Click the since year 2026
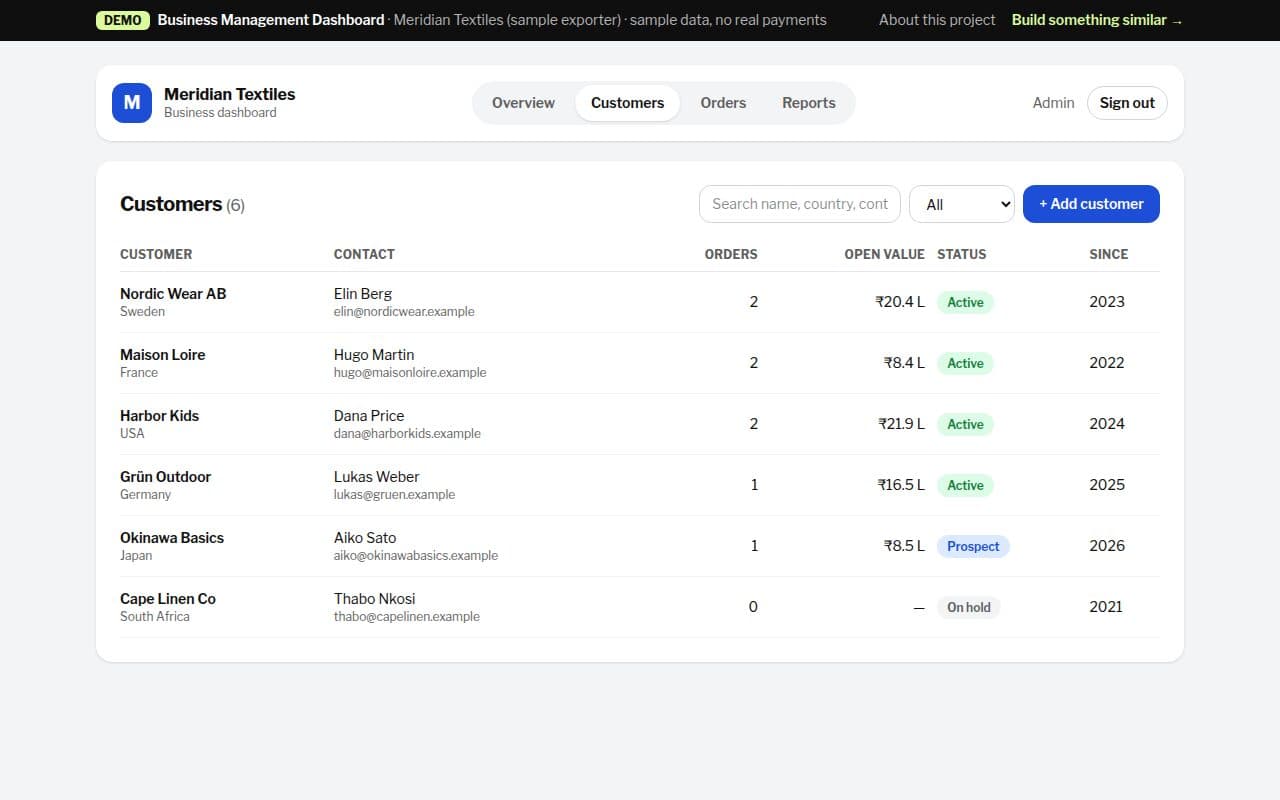This screenshot has width=1280, height=800. click(x=1107, y=546)
